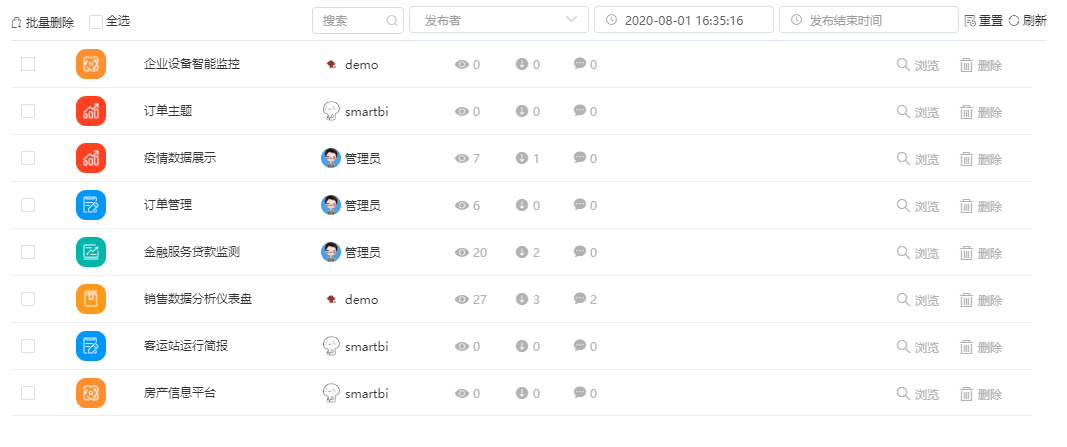Check the box for 企业设备智能监控
1067x447 pixels.
pyautogui.click(x=28, y=64)
